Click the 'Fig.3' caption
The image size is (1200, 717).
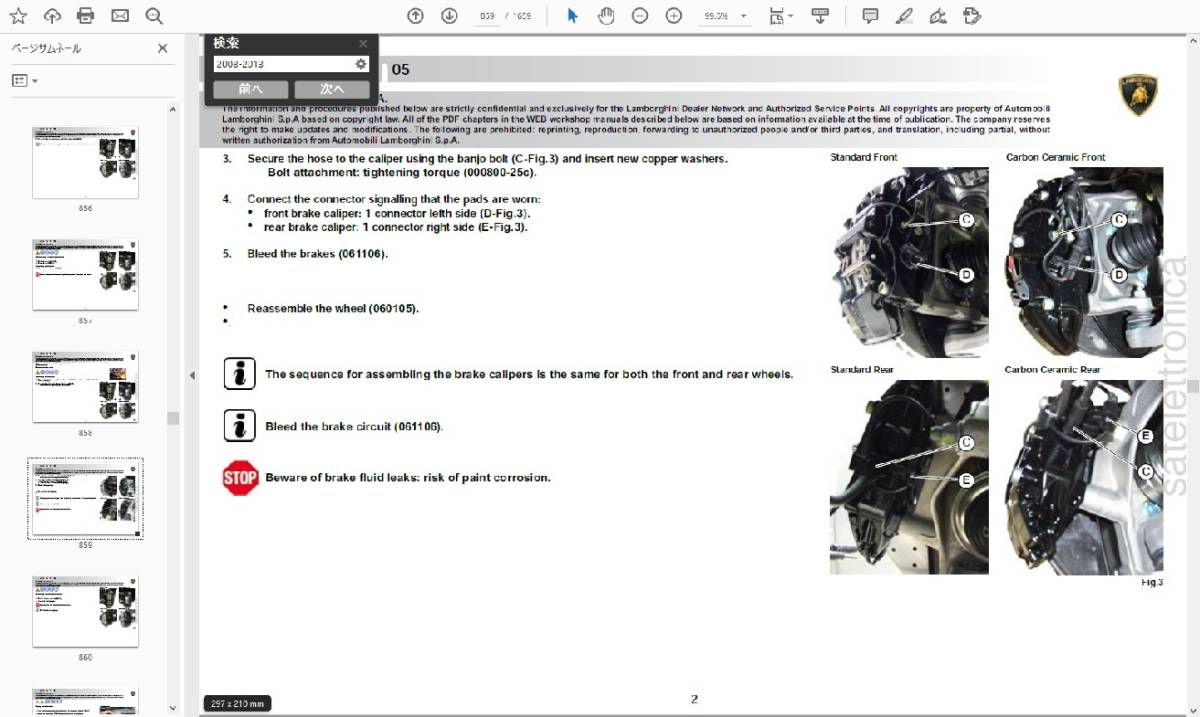click(1152, 582)
